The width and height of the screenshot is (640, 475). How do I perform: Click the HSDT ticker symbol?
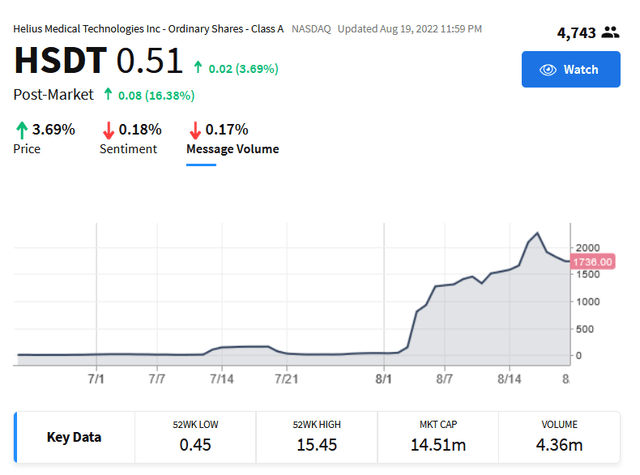(x=60, y=60)
